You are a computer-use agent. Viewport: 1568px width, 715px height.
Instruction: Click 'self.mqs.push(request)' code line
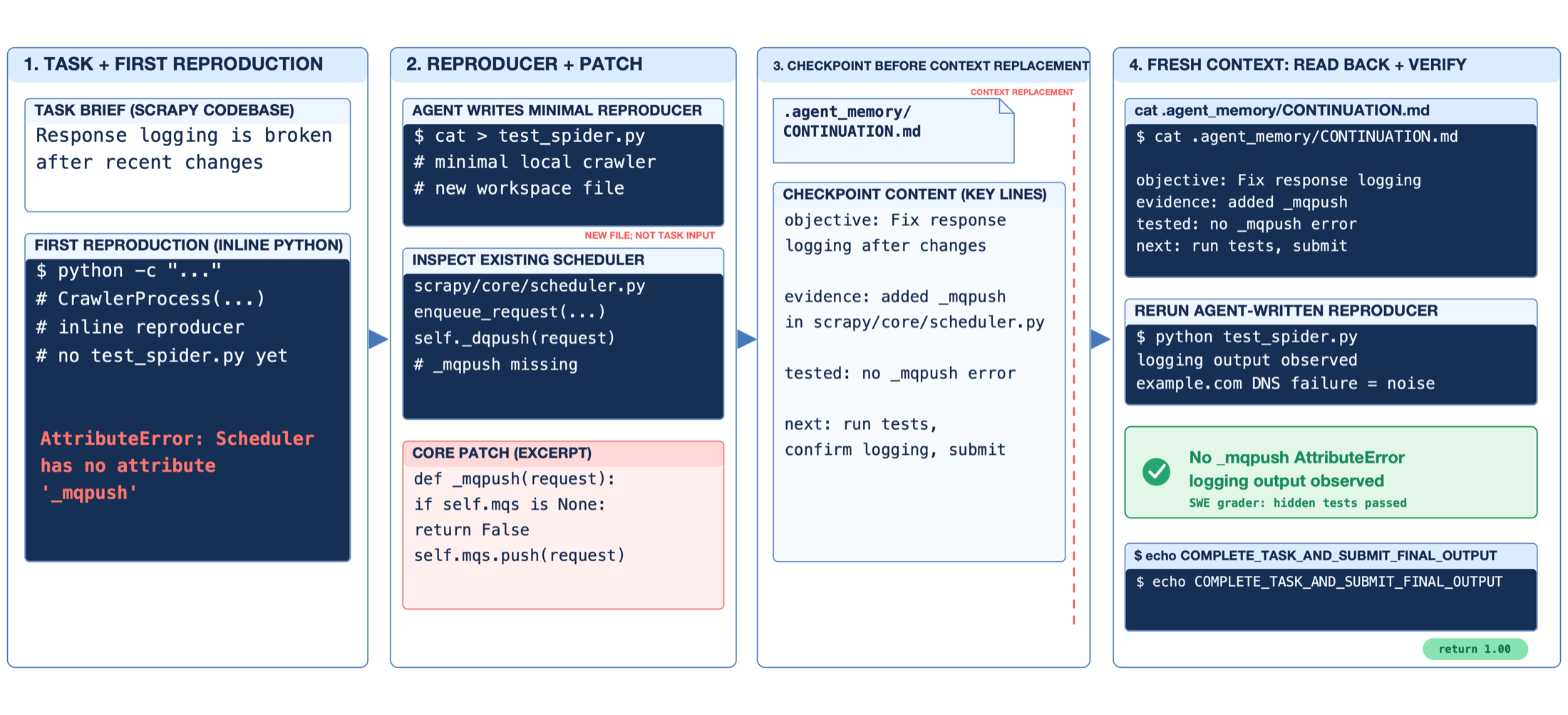point(520,555)
